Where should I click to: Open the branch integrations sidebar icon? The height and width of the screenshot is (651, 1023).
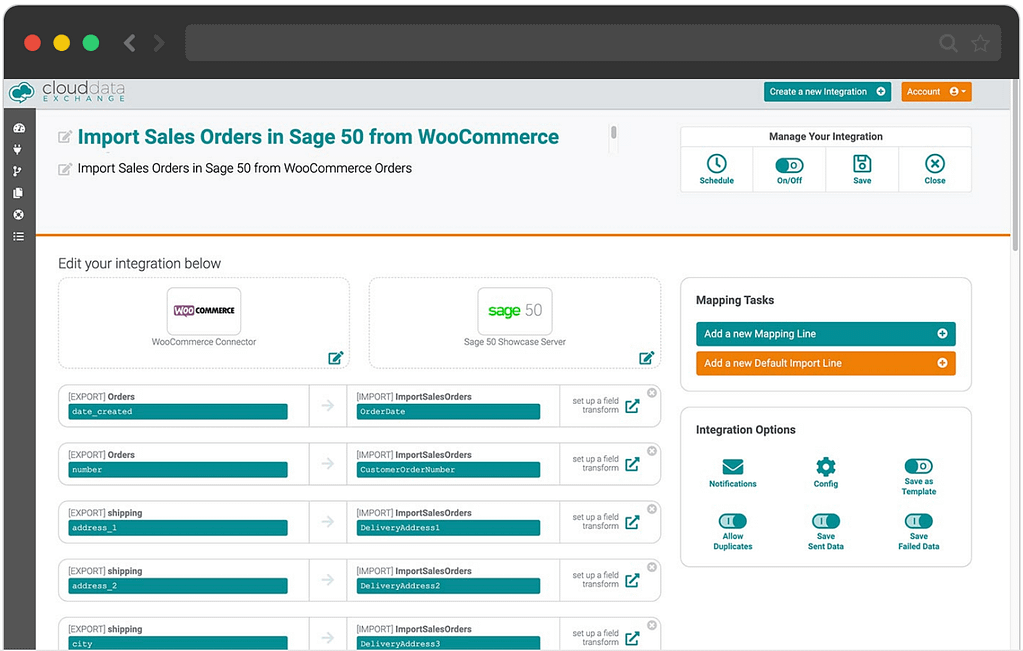click(18, 171)
